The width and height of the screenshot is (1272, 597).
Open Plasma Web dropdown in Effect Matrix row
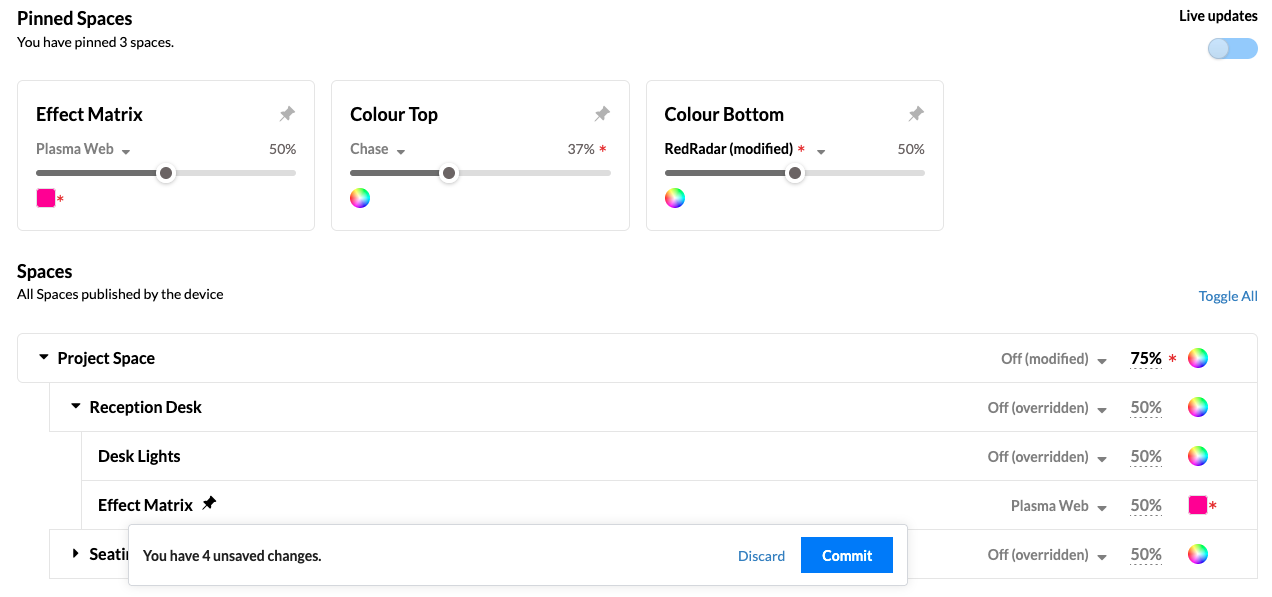[1059, 506]
